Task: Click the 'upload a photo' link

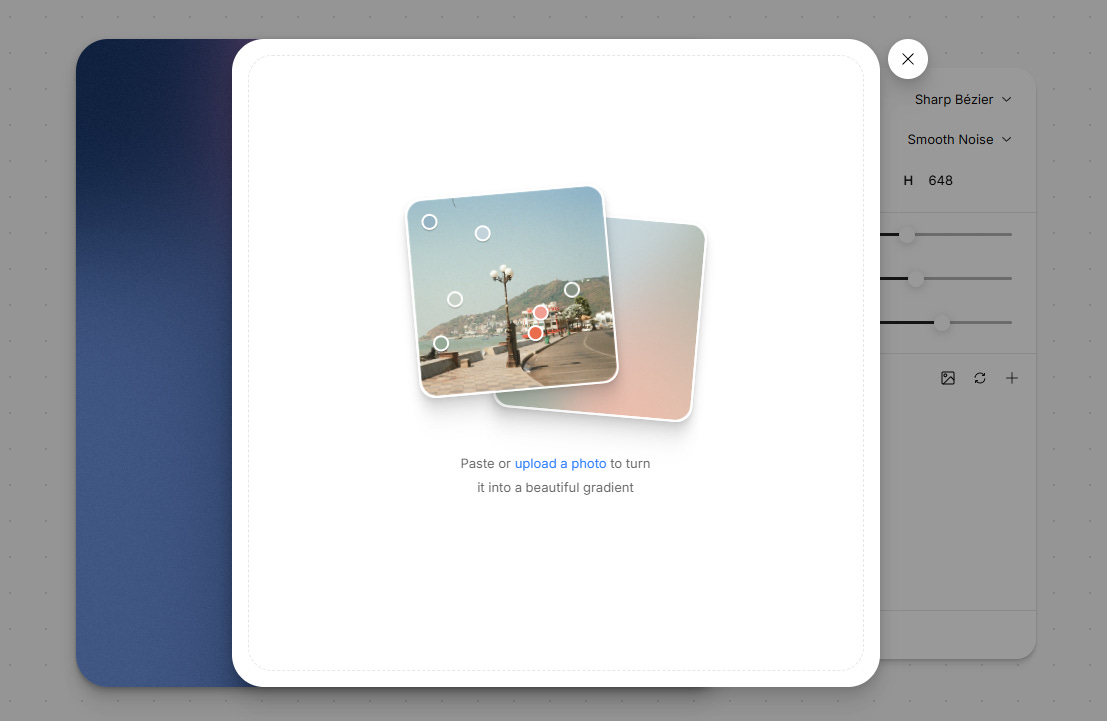Action: [x=560, y=464]
